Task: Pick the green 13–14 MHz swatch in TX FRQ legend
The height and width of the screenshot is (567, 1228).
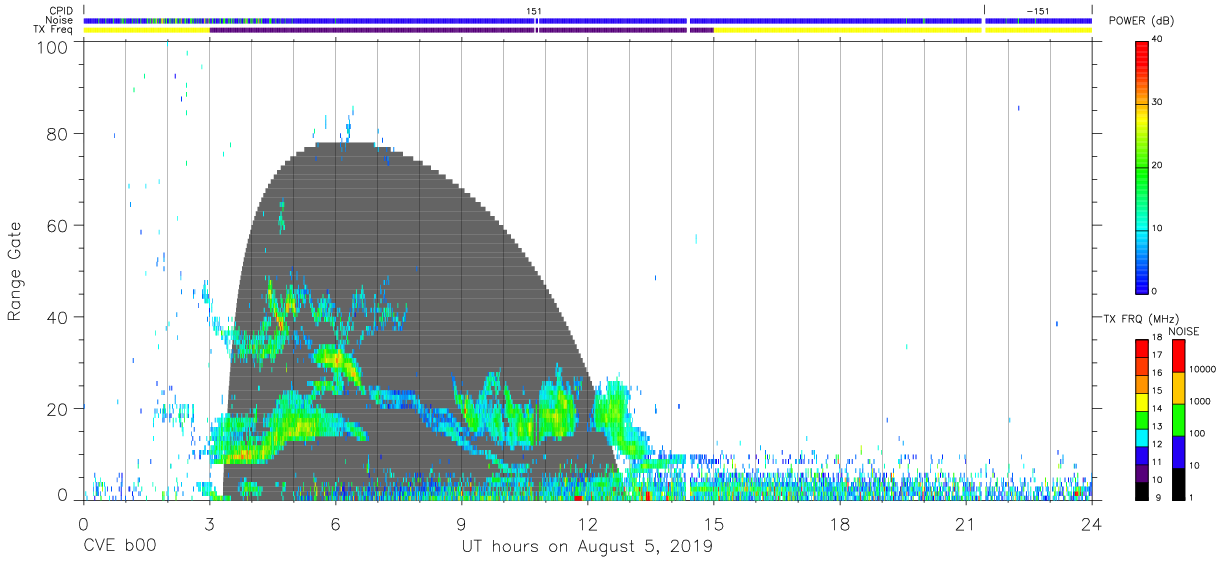Action: coord(1142,419)
